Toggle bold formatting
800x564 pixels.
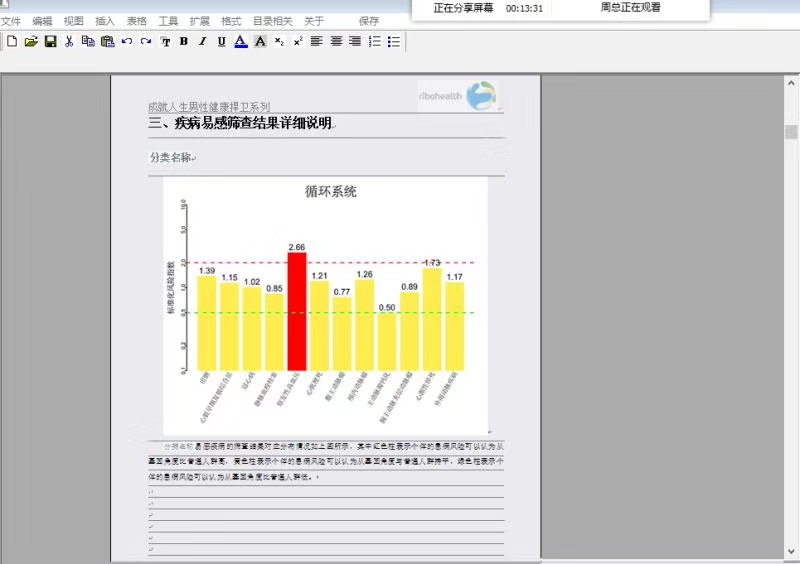point(184,41)
